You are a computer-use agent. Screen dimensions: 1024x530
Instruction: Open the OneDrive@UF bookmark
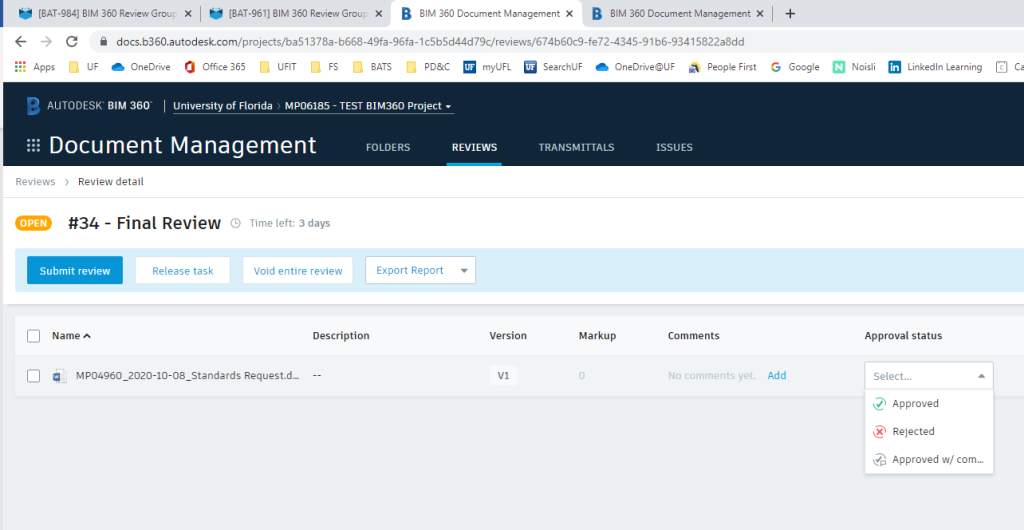point(635,67)
